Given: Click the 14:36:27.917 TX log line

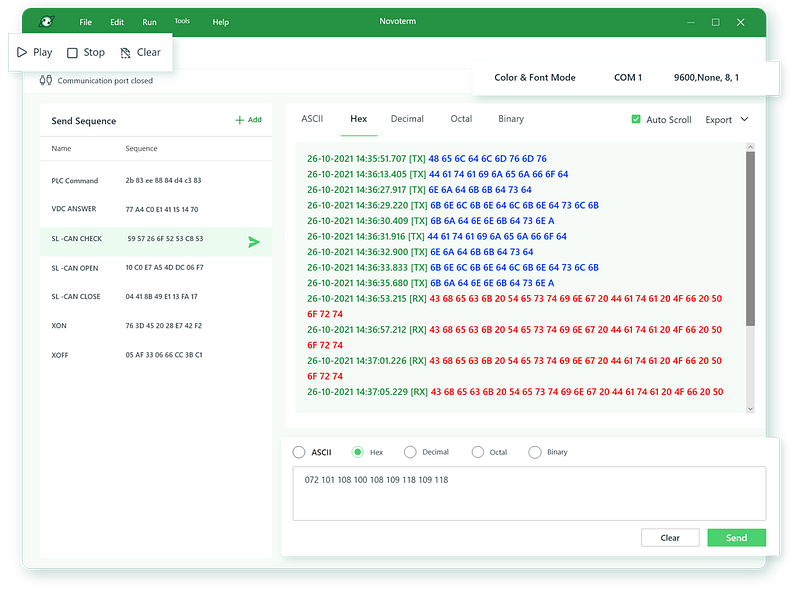Looking at the screenshot, I should 419,190.
